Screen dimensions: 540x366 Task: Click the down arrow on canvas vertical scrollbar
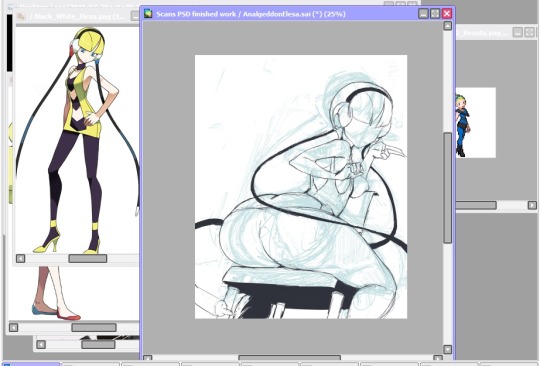447,349
